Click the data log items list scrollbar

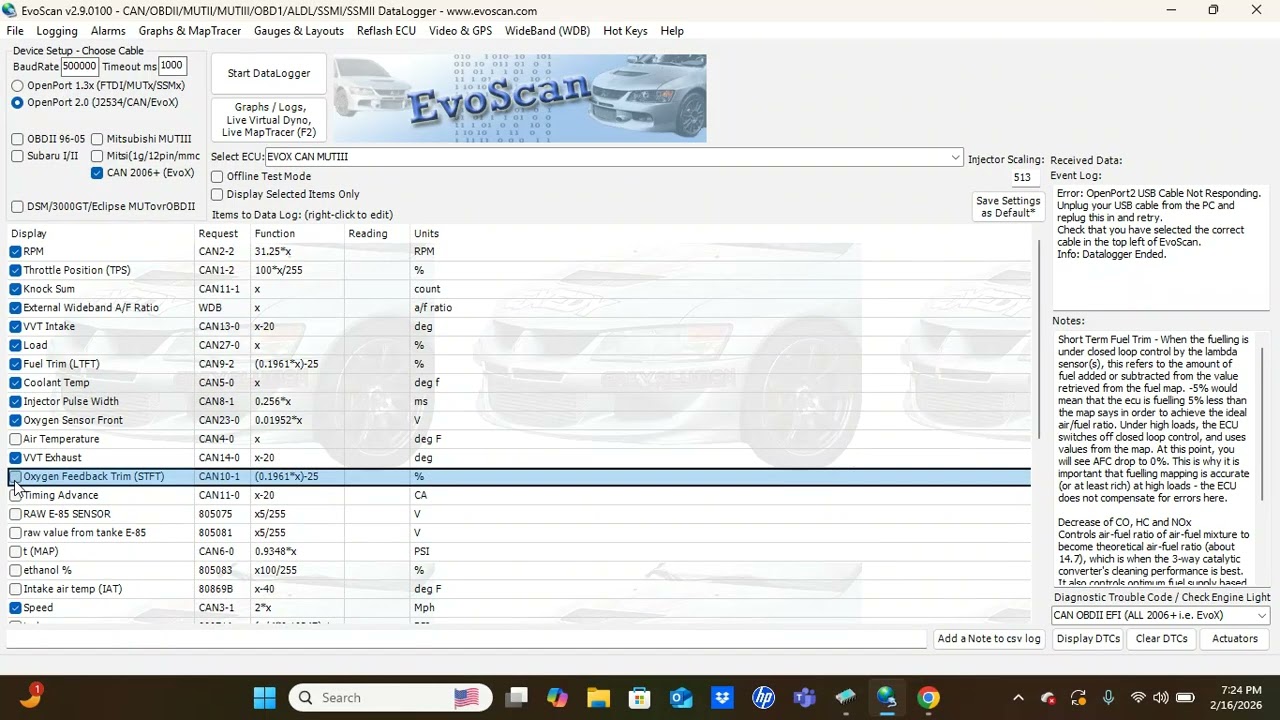coord(1039,340)
